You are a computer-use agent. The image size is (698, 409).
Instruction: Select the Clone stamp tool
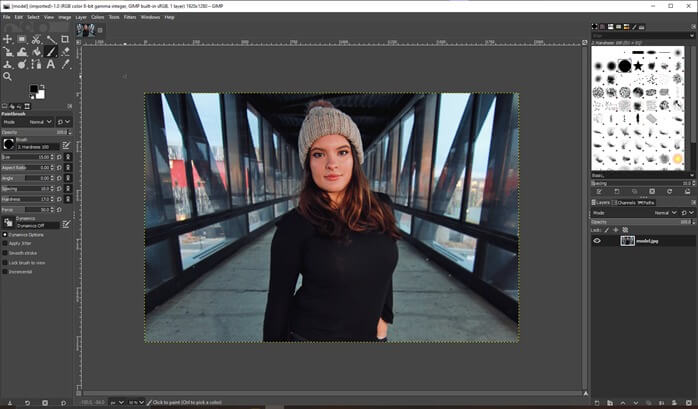[8, 65]
